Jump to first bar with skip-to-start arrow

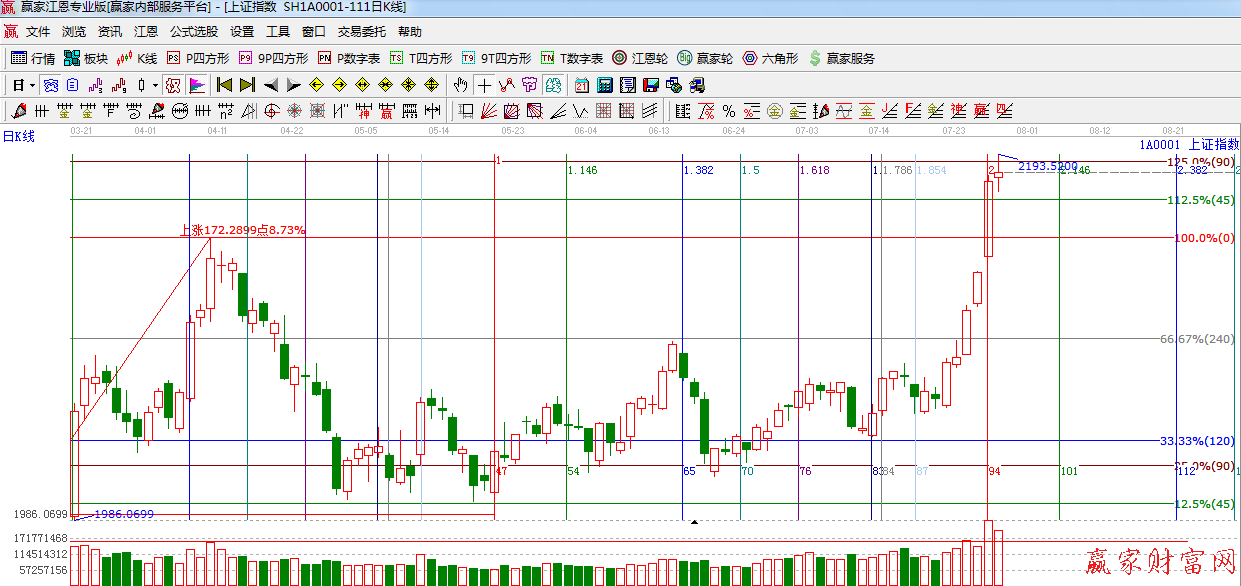point(224,85)
